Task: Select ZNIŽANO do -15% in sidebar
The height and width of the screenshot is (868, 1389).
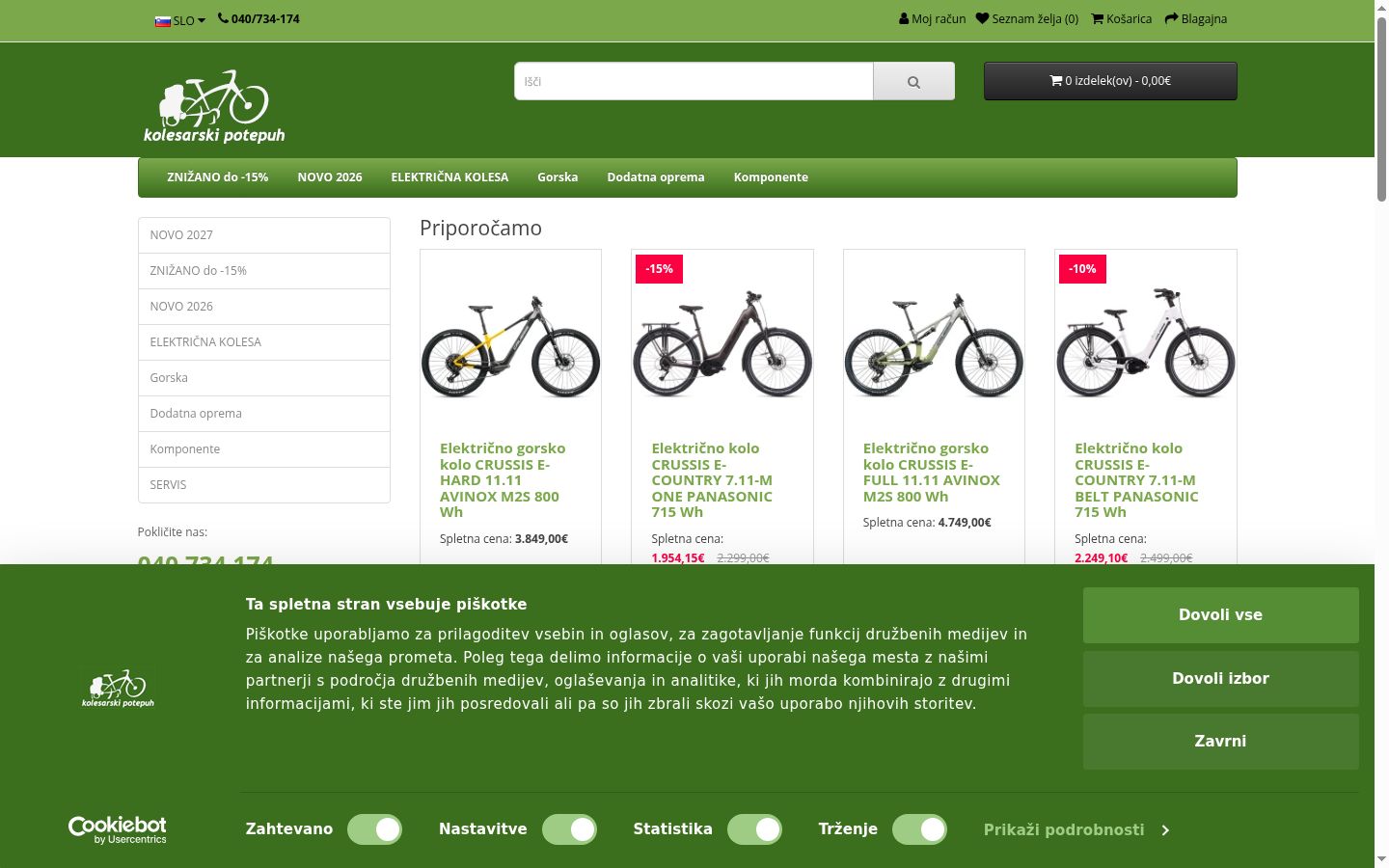Action: click(x=264, y=271)
